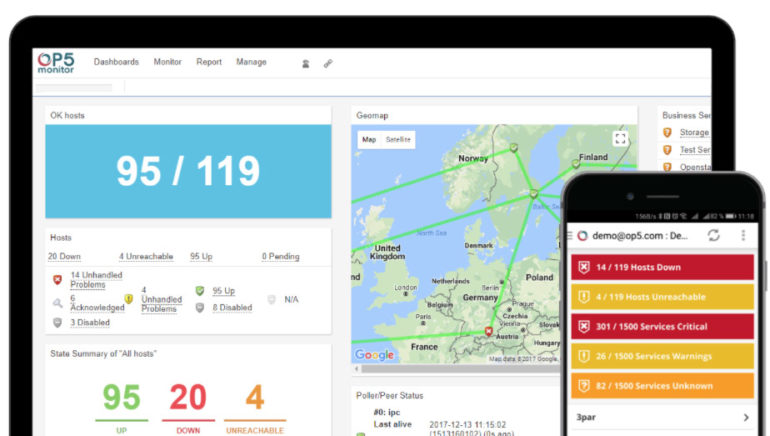Click the left scroll arrow below geomap
770x436 pixels.
(357, 369)
